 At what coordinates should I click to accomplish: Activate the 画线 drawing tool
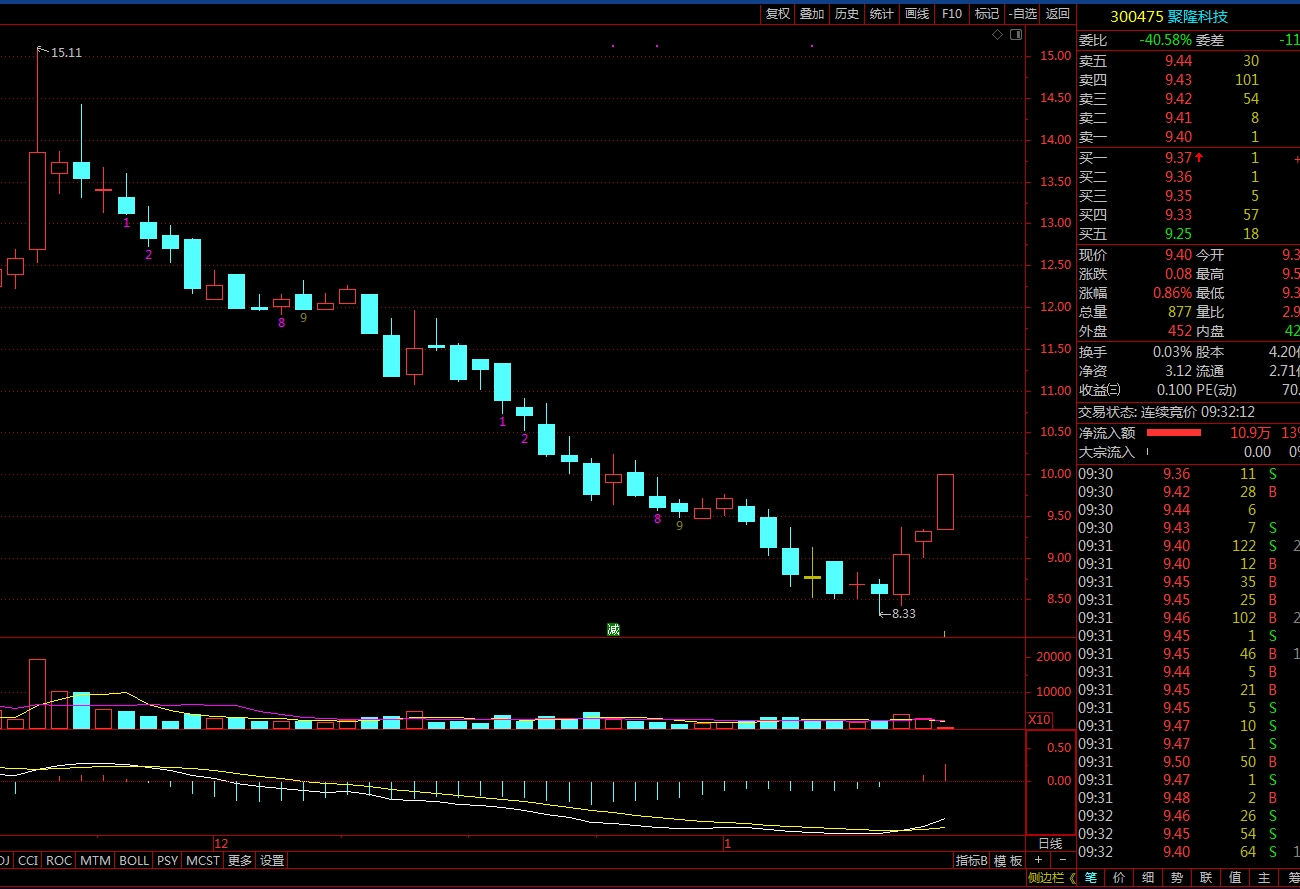pyautogui.click(x=917, y=14)
